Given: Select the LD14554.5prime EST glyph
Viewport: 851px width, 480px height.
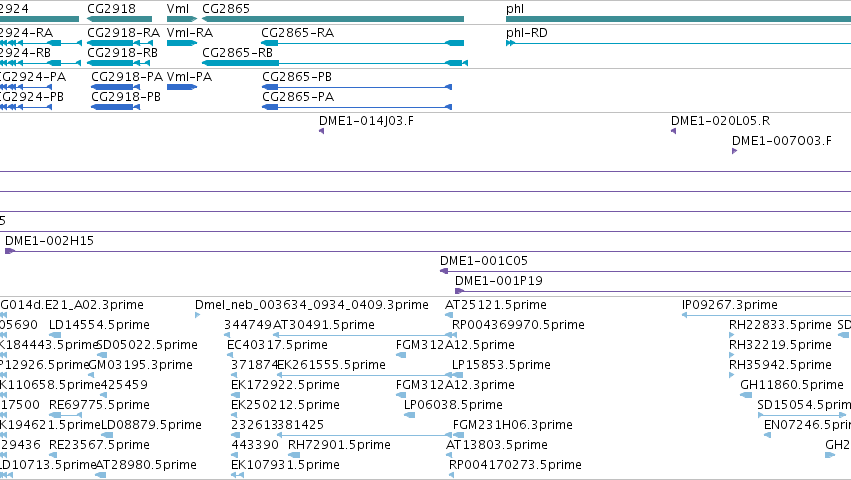Looking at the screenshot, I should coord(55,335).
